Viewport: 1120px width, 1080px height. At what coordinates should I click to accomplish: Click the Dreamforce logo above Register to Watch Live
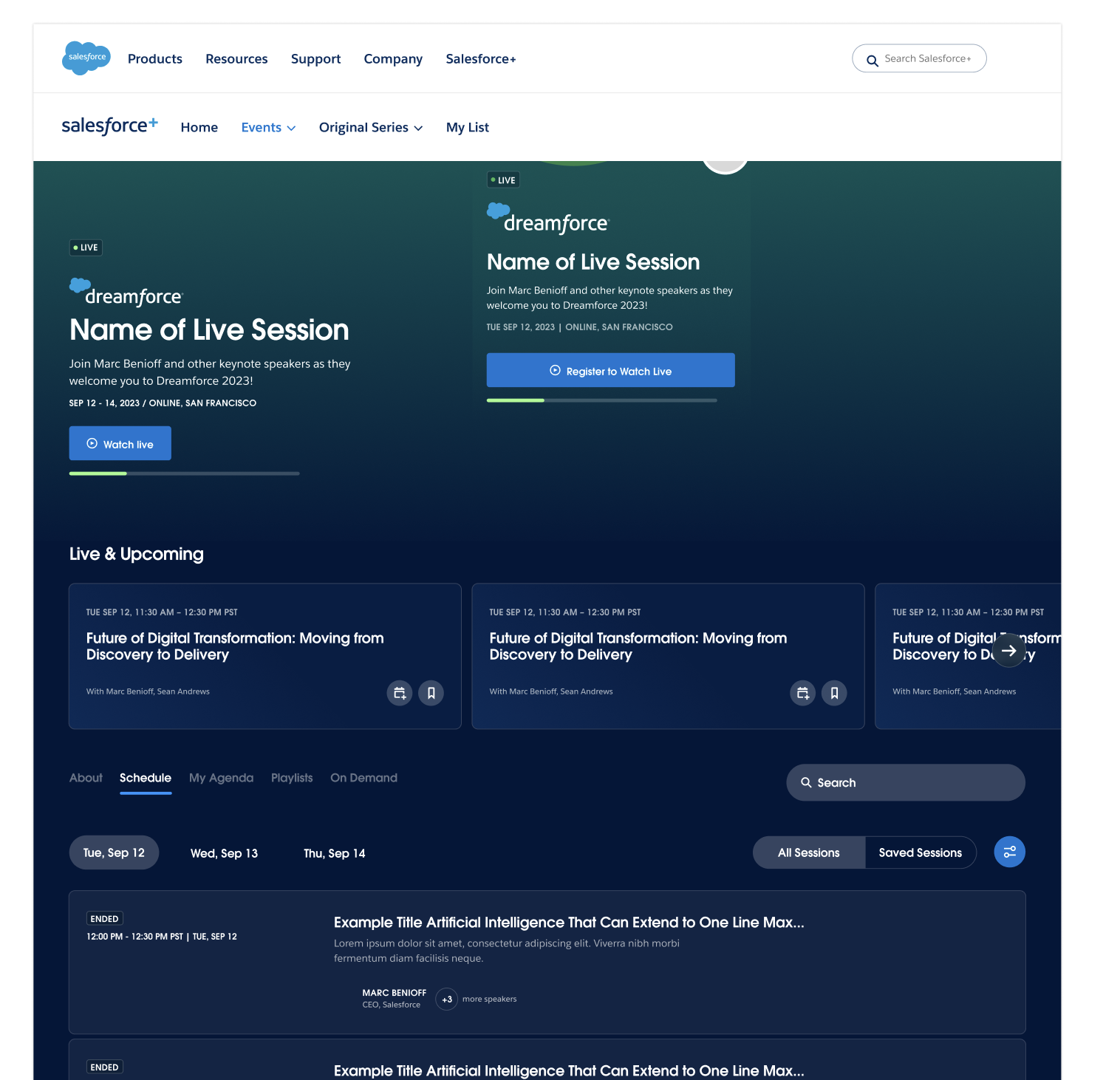[x=548, y=219]
